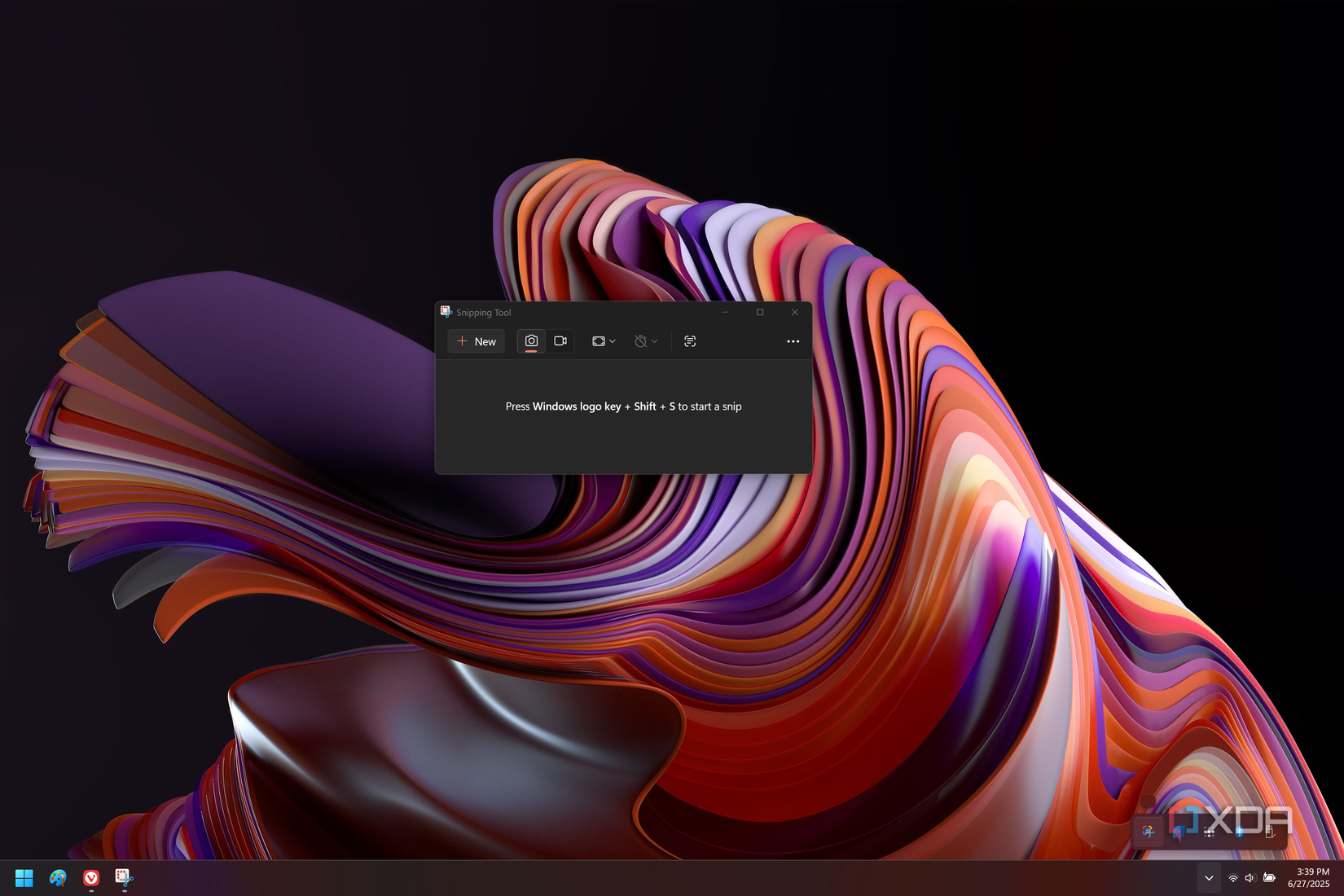Image resolution: width=1344 pixels, height=896 pixels.
Task: Launch the paint-style app from the taskbar
Action: 58,878
